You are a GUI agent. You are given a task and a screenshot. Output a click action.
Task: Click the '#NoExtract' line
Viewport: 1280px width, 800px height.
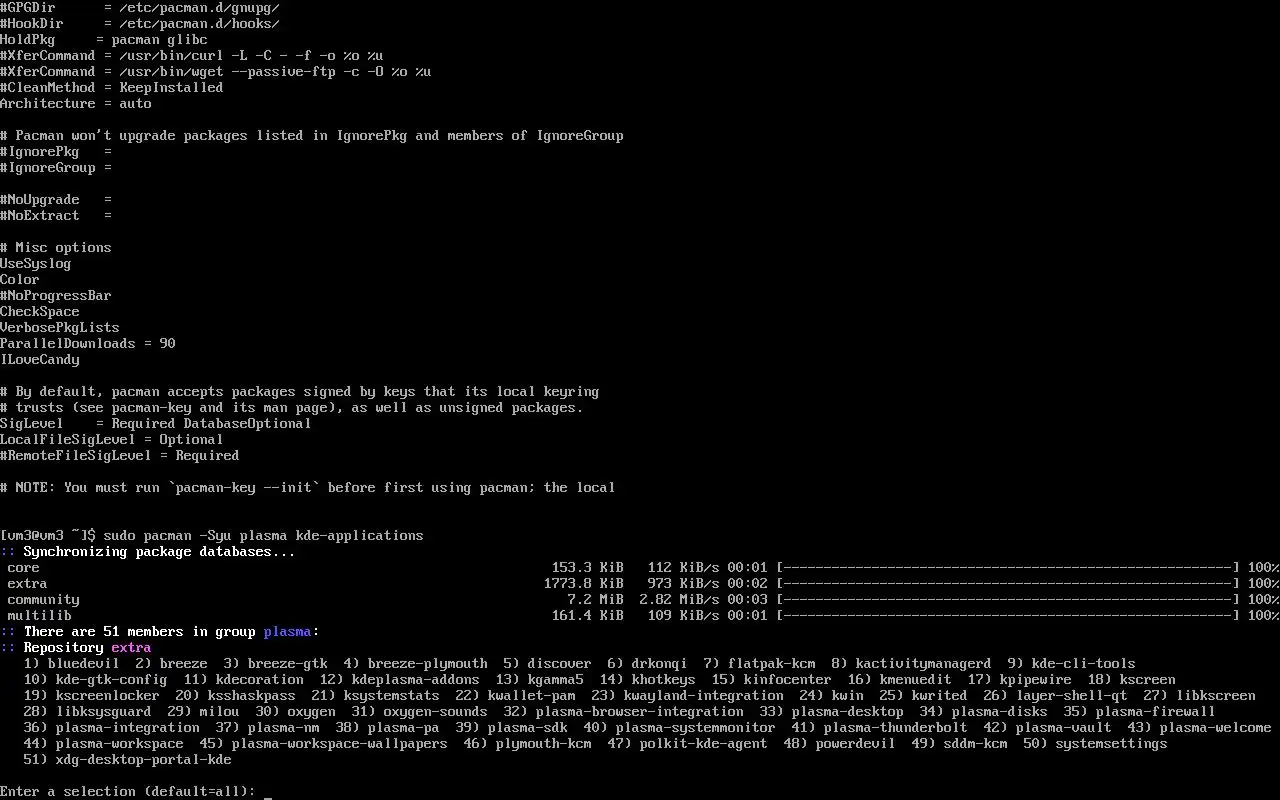(56, 216)
